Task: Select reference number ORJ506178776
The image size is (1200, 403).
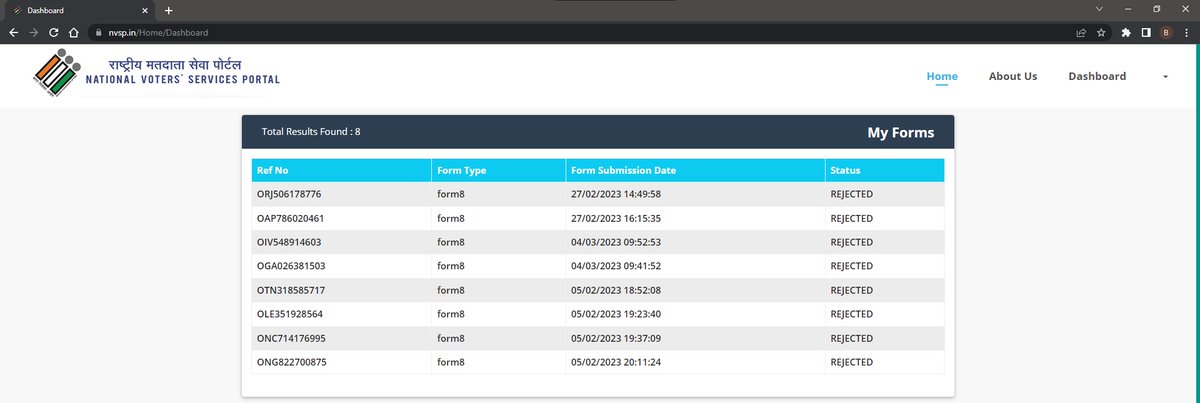Action: [x=289, y=194]
